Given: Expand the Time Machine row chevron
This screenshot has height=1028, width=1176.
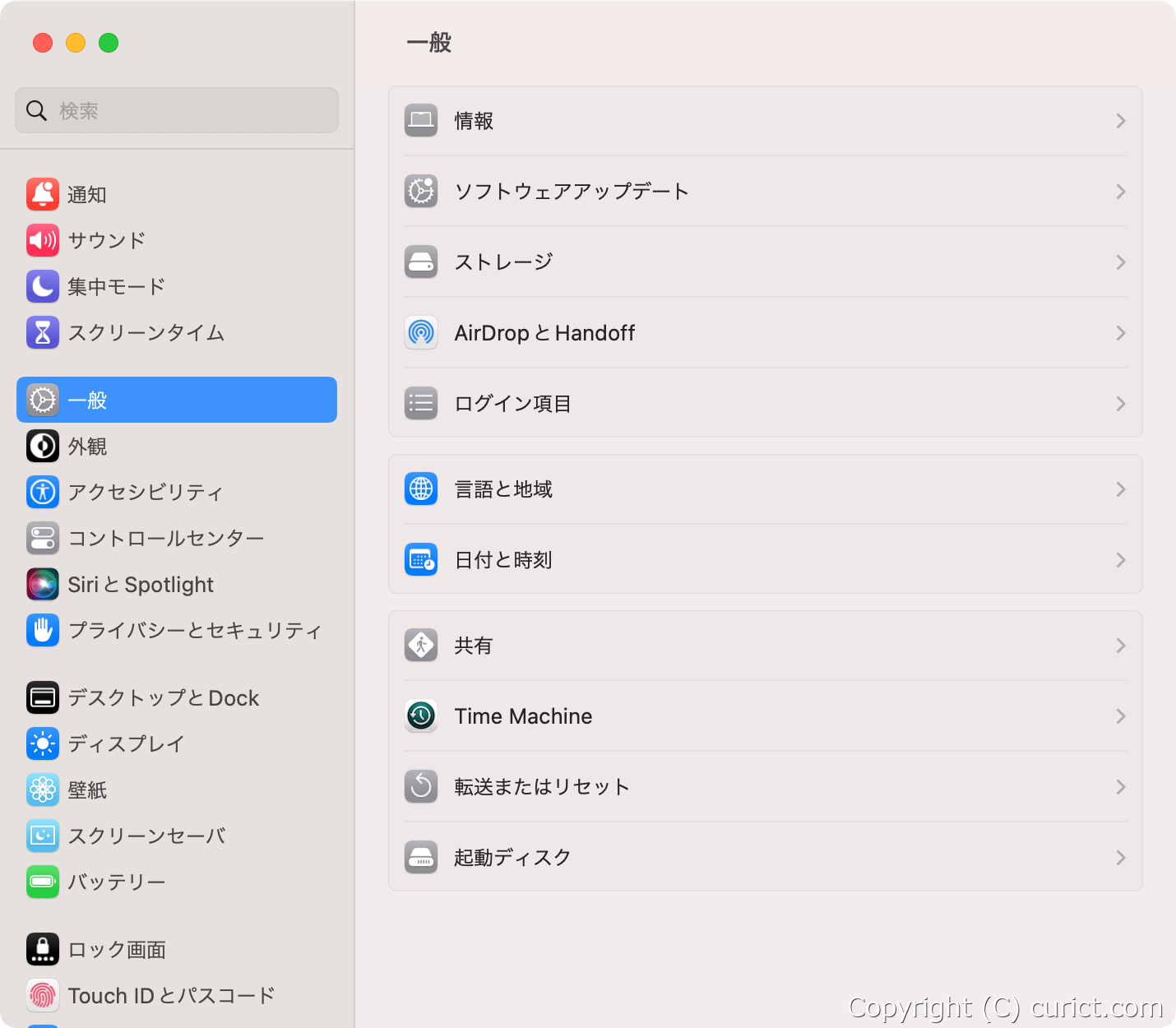Looking at the screenshot, I should point(1120,716).
